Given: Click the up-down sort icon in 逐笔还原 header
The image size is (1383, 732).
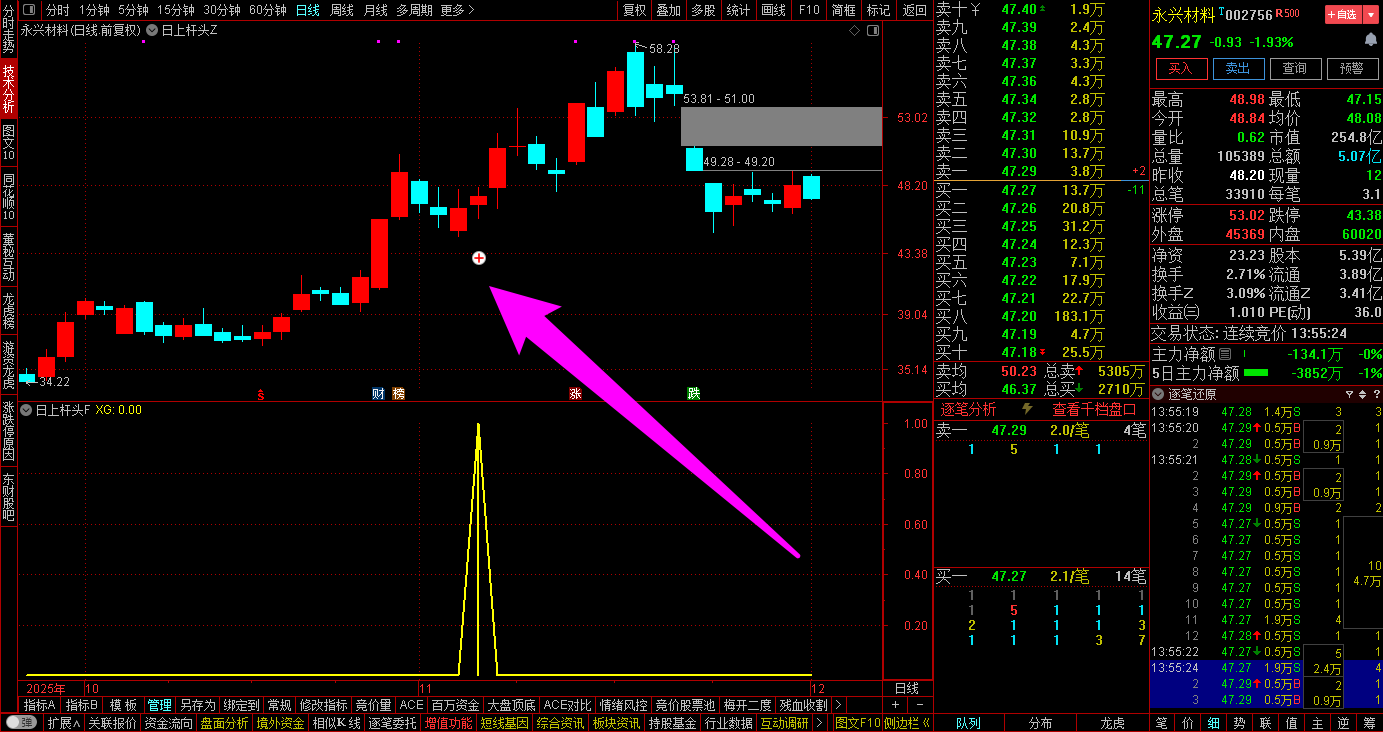Looking at the screenshot, I should coord(1360,394).
